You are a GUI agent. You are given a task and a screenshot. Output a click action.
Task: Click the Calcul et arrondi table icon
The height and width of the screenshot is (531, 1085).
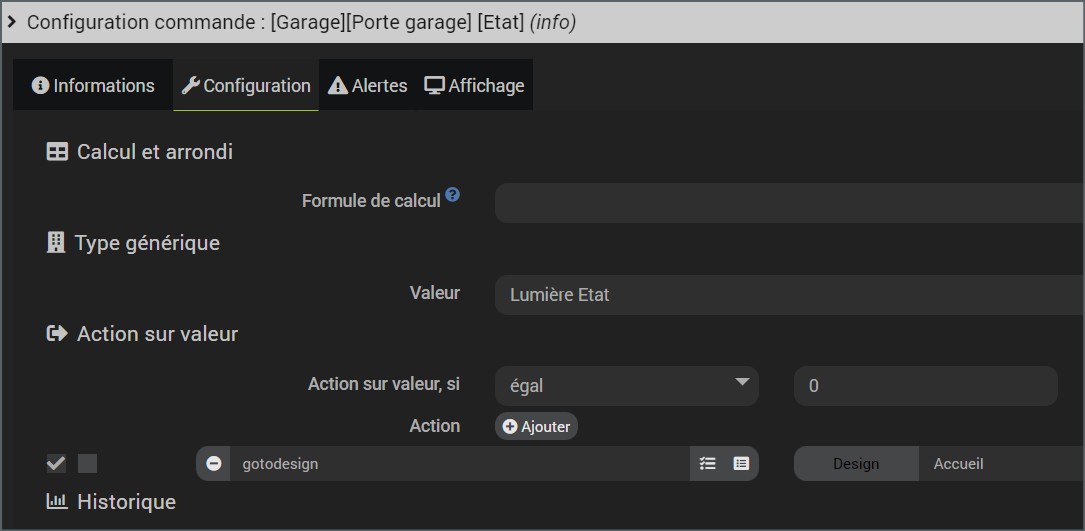(x=57, y=152)
